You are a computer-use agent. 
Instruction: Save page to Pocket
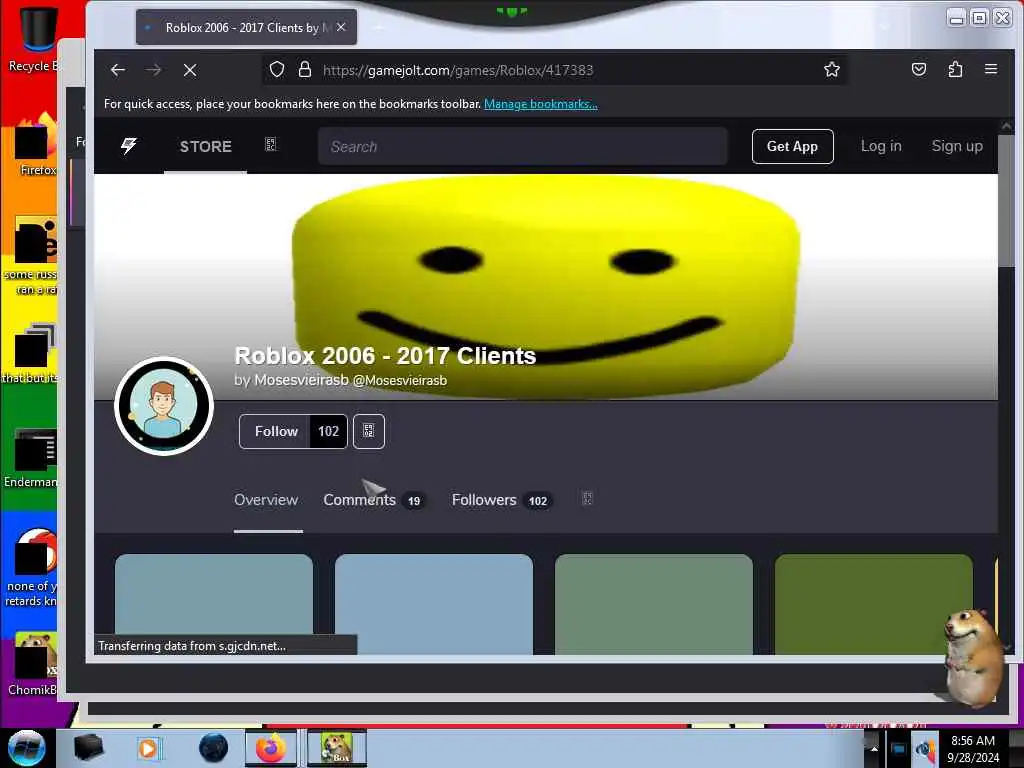[x=919, y=69]
